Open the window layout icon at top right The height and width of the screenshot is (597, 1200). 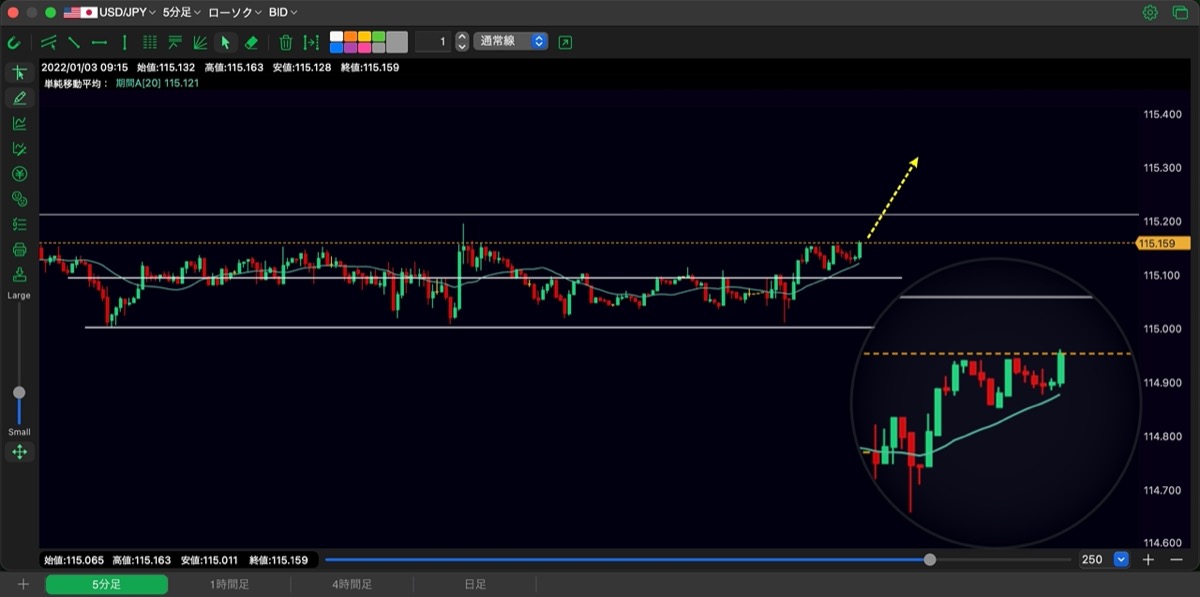(1180, 13)
